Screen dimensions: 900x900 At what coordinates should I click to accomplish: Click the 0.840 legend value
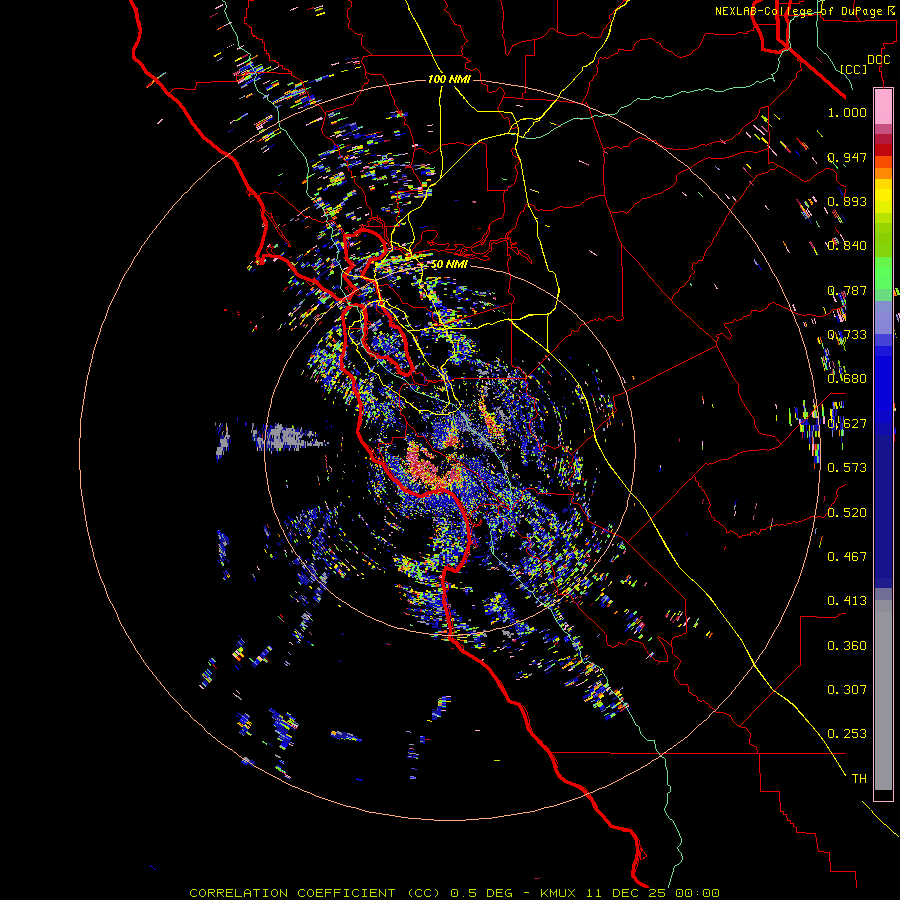pyautogui.click(x=847, y=246)
